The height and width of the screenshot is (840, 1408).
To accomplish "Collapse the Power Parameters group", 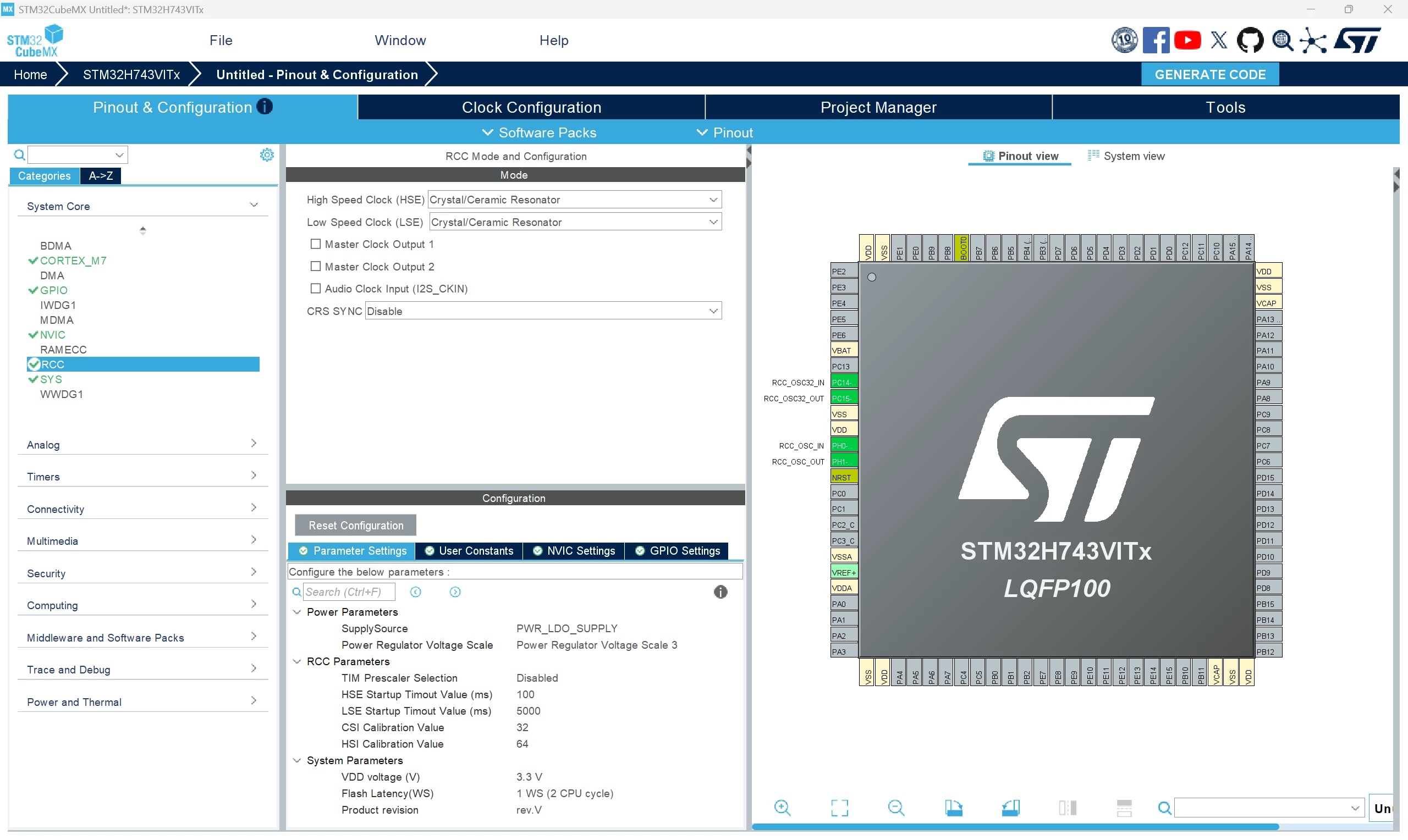I will (296, 612).
